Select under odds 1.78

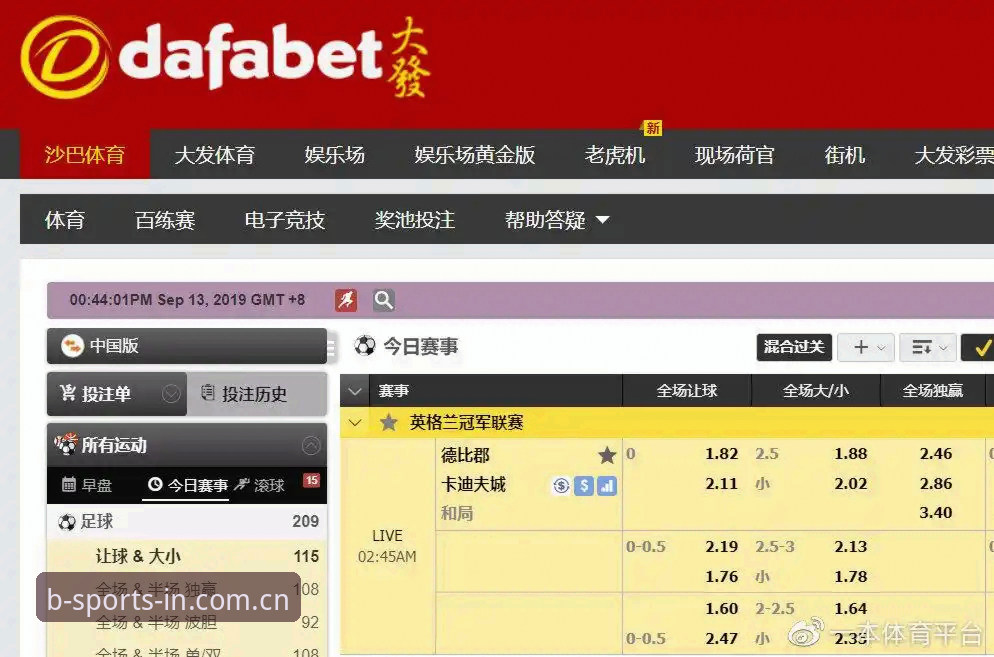851,577
